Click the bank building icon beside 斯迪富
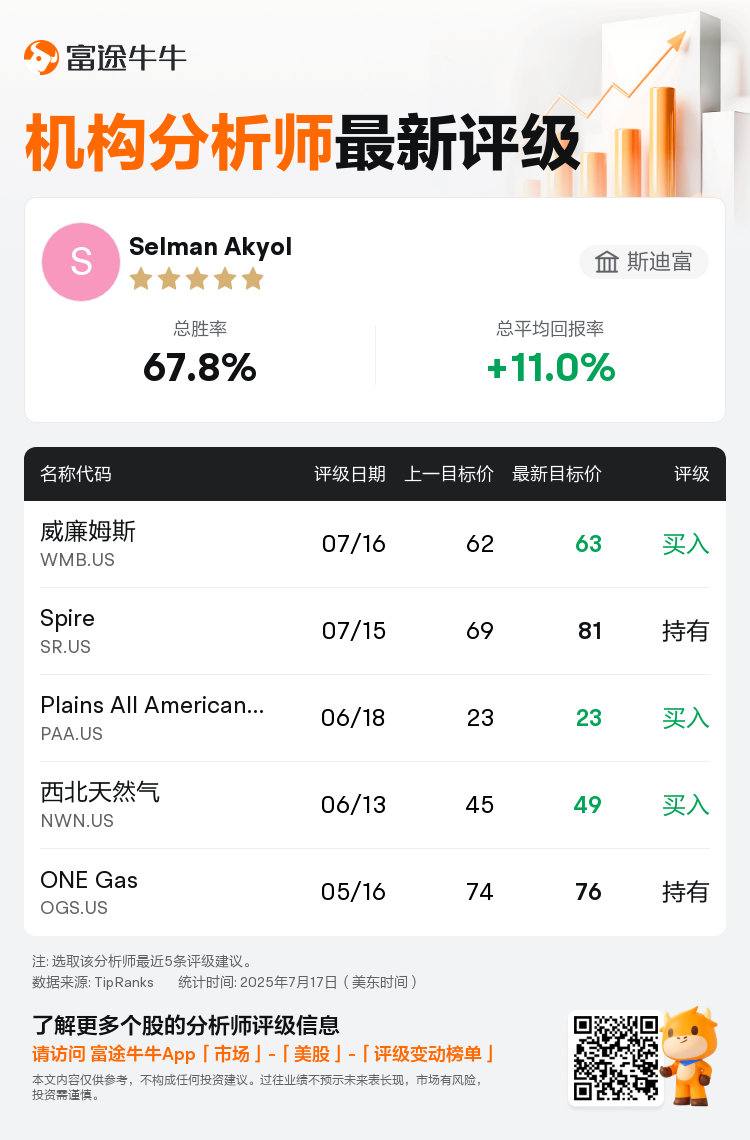 tap(607, 262)
